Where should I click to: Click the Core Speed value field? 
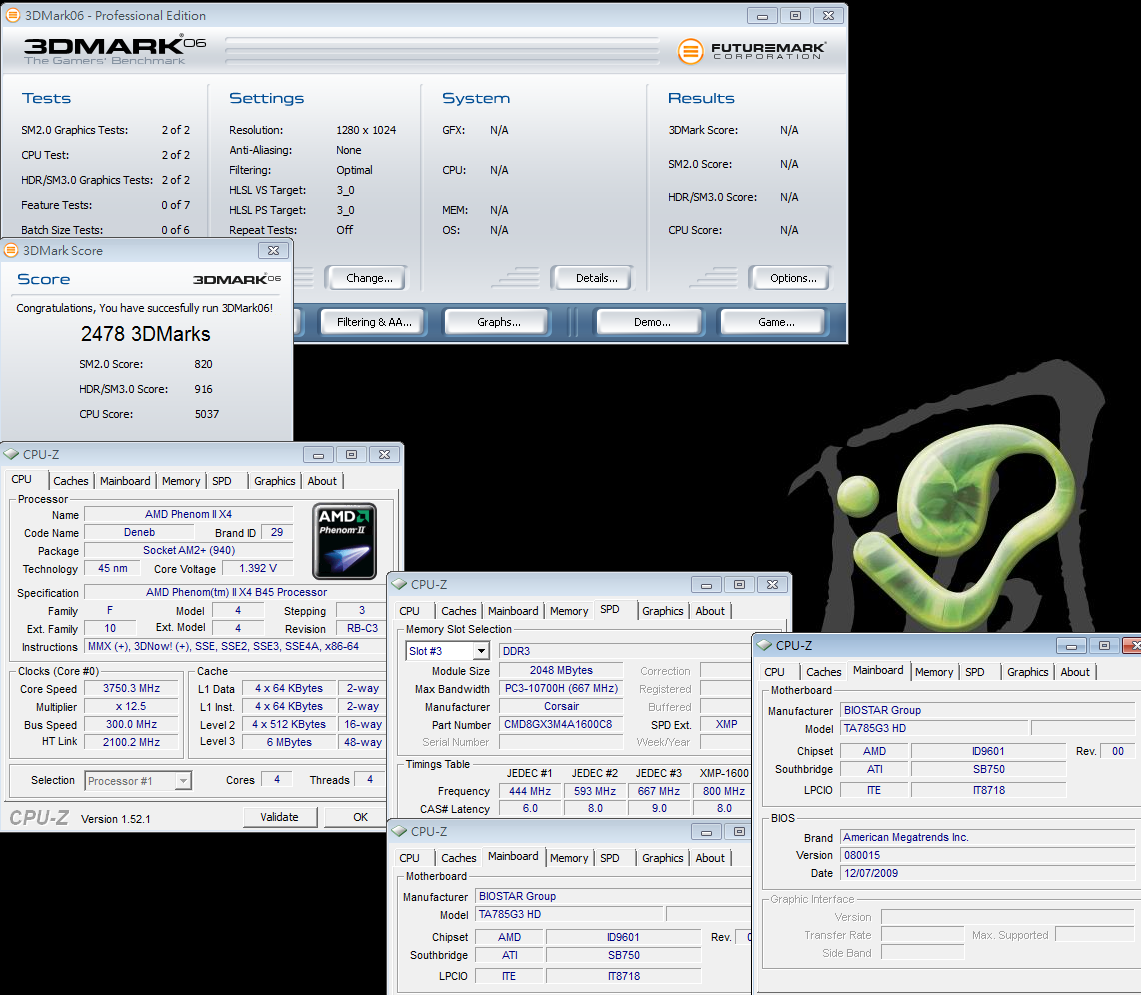(131, 689)
